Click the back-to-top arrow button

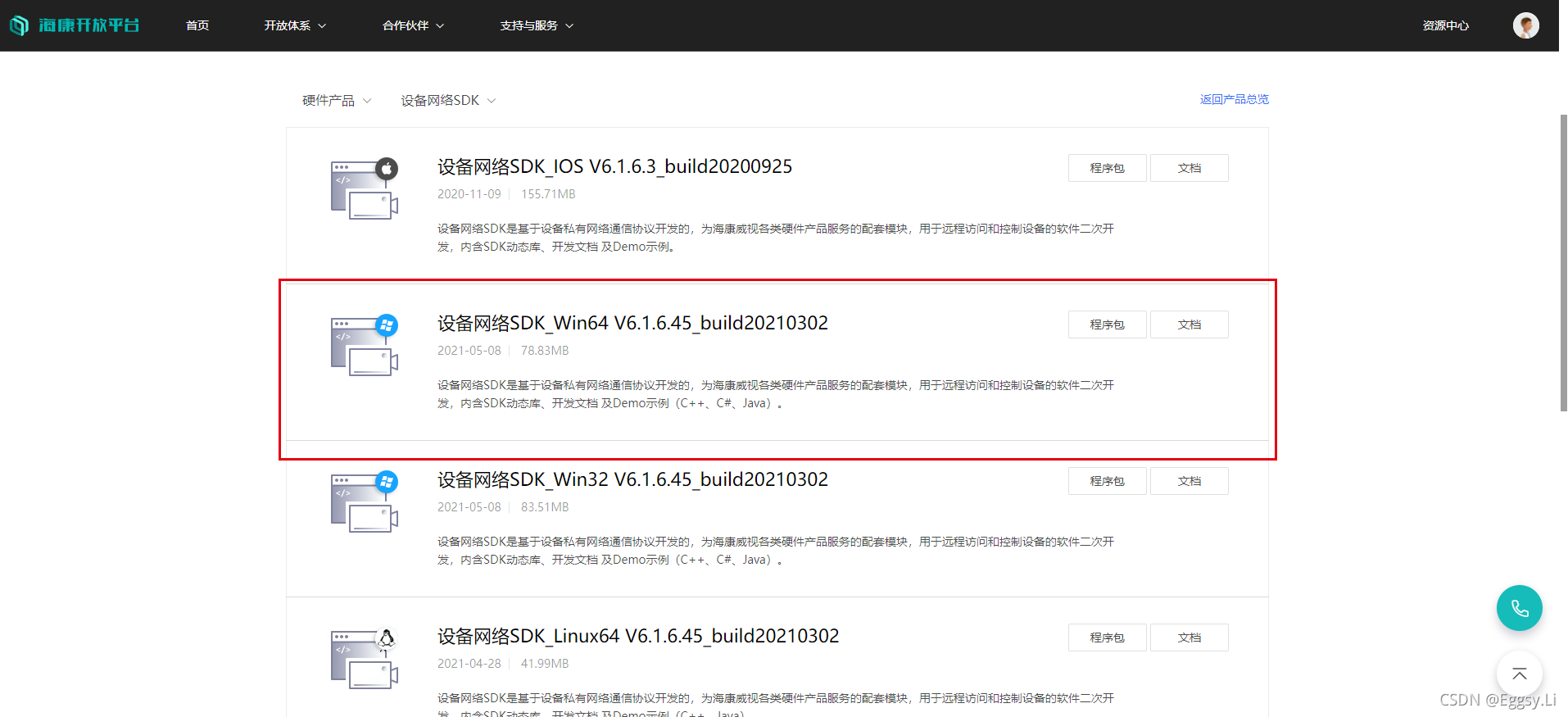[x=1520, y=674]
